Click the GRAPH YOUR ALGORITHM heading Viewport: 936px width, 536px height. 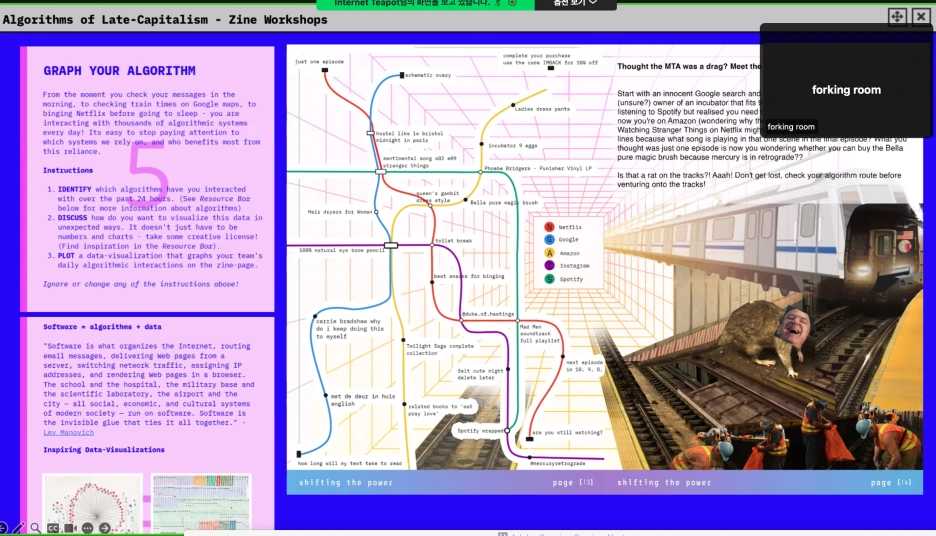tap(119, 71)
